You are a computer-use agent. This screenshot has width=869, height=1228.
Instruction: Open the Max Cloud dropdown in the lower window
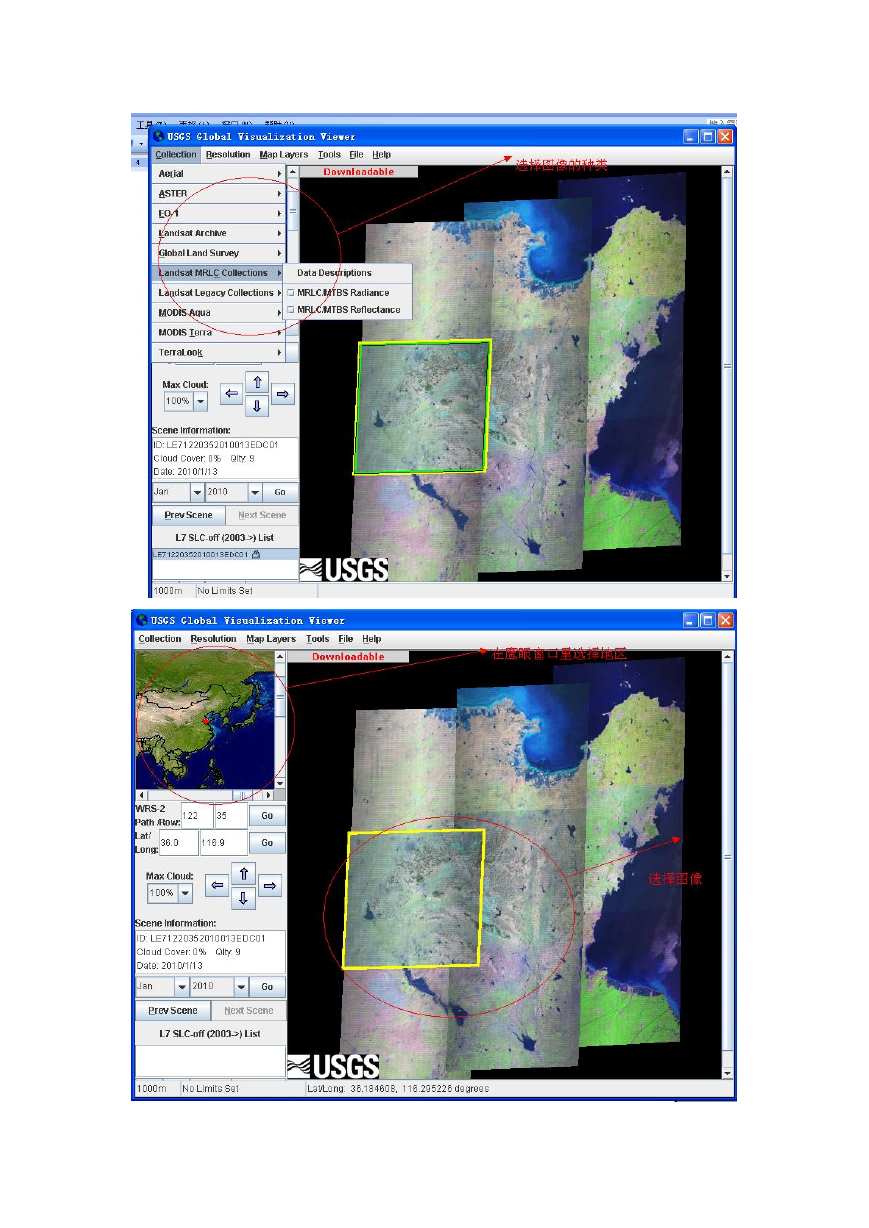point(185,893)
